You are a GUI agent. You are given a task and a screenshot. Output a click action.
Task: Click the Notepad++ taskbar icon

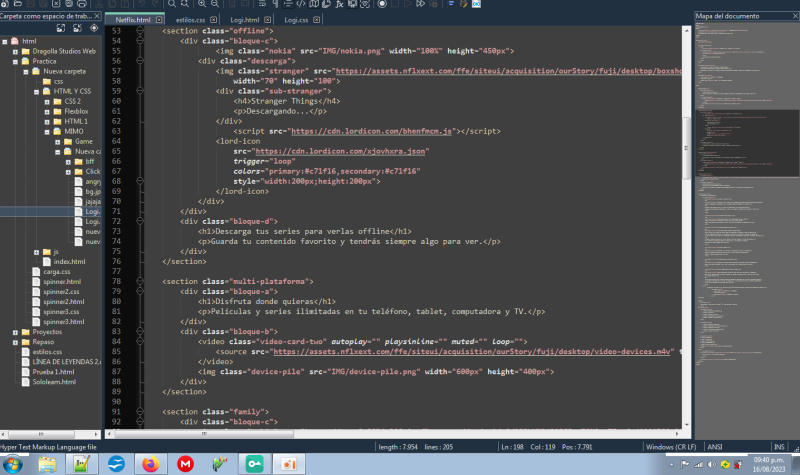pos(83,463)
